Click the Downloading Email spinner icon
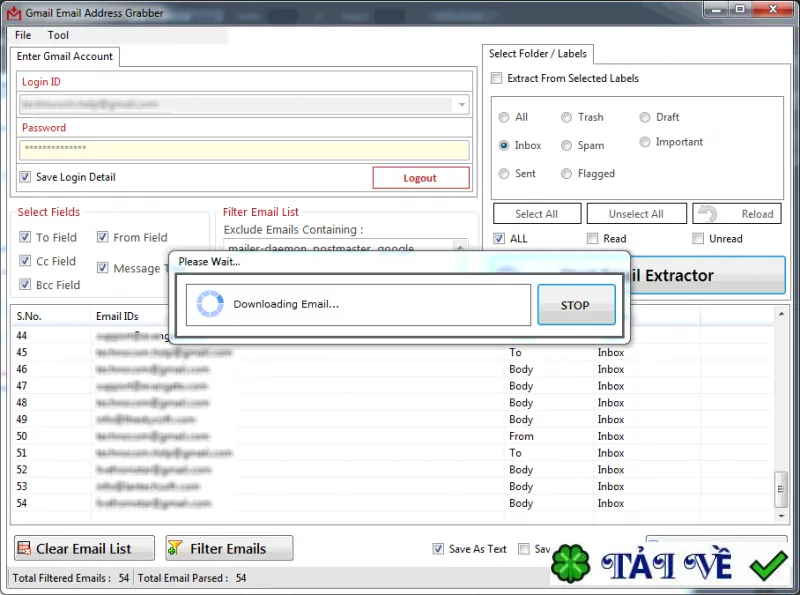Image resolution: width=800 pixels, height=595 pixels. [x=210, y=304]
